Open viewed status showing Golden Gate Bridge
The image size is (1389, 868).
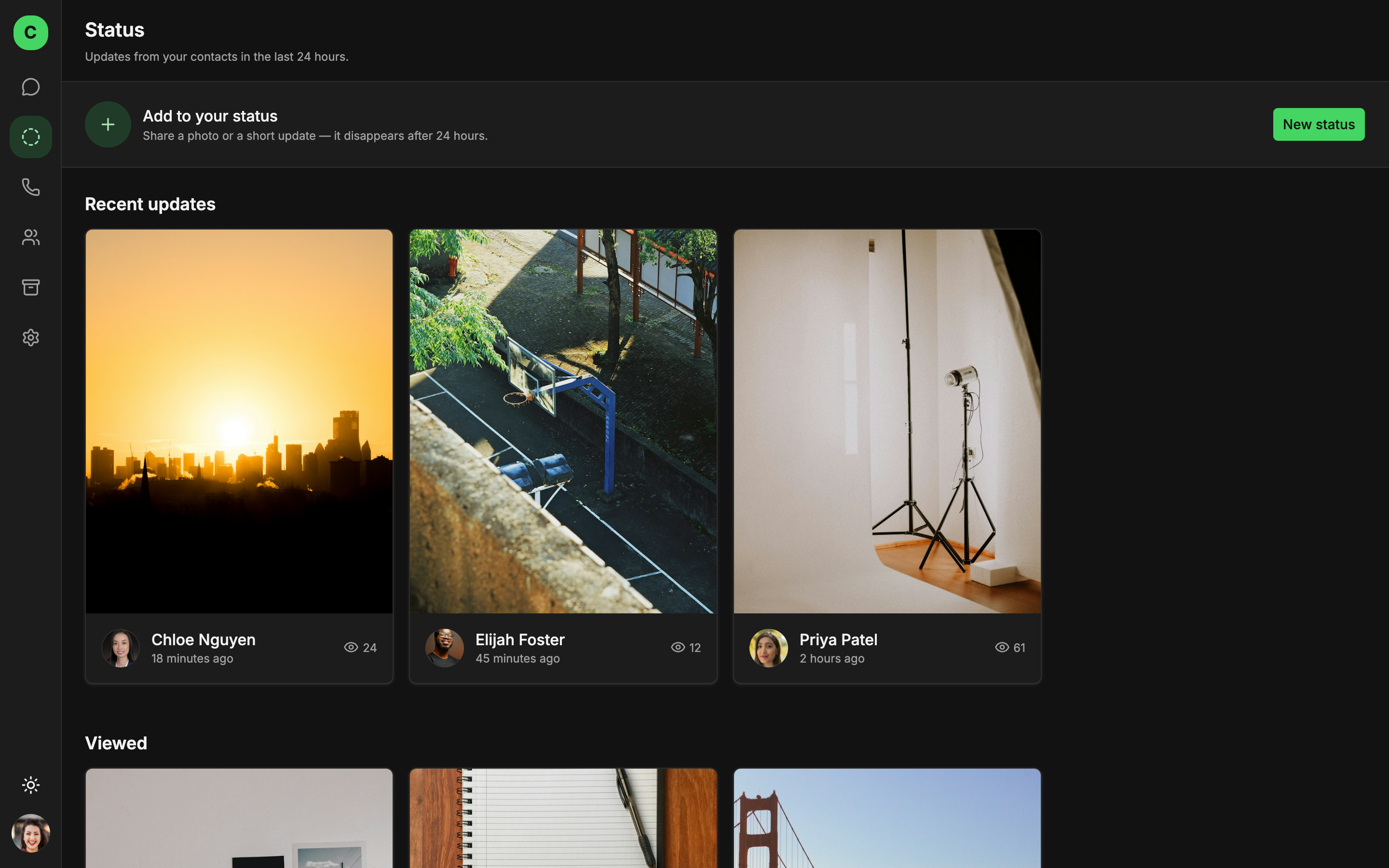coord(887,818)
